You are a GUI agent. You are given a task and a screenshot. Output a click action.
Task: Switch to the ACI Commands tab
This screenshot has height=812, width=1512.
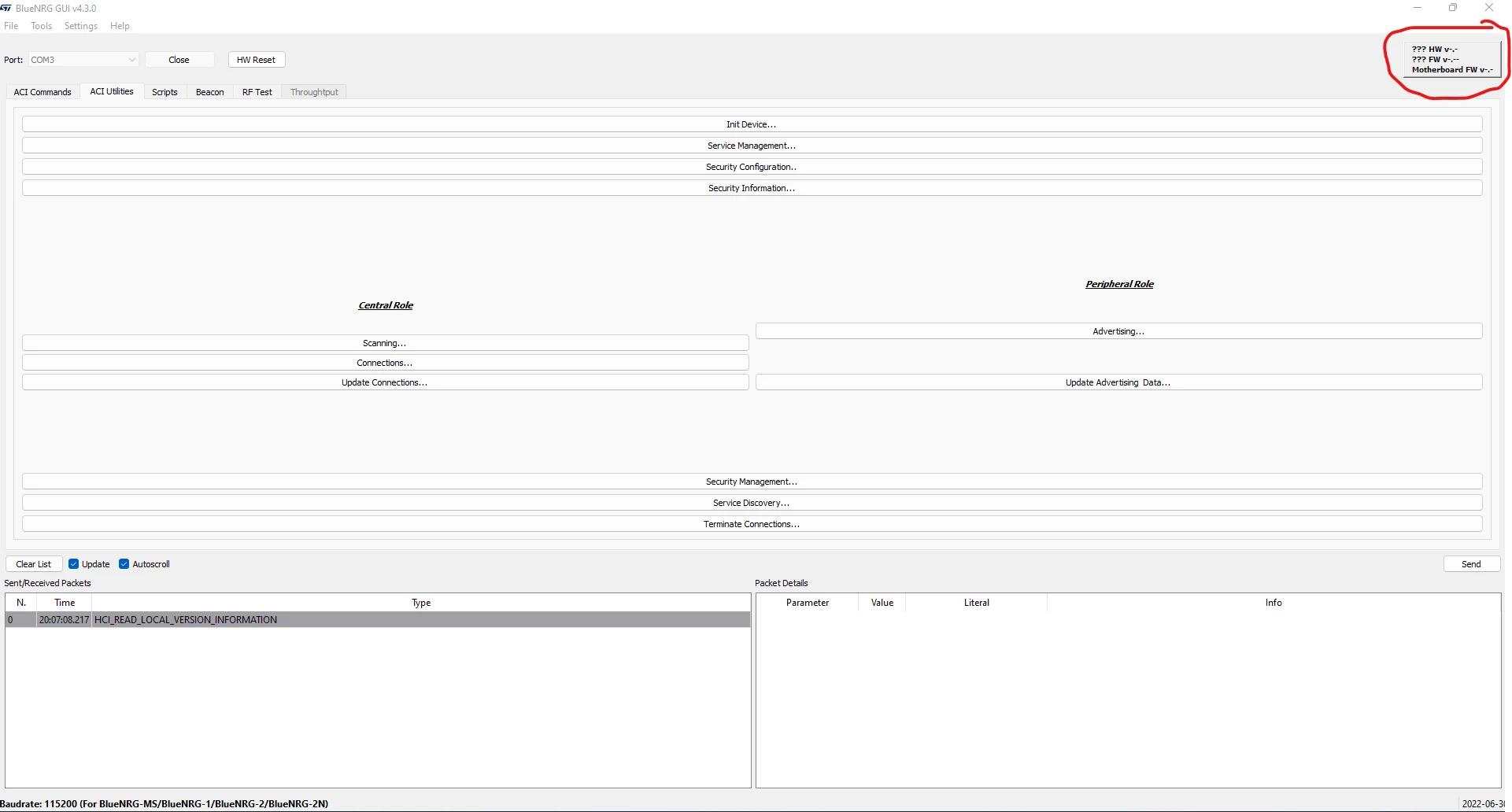point(43,92)
